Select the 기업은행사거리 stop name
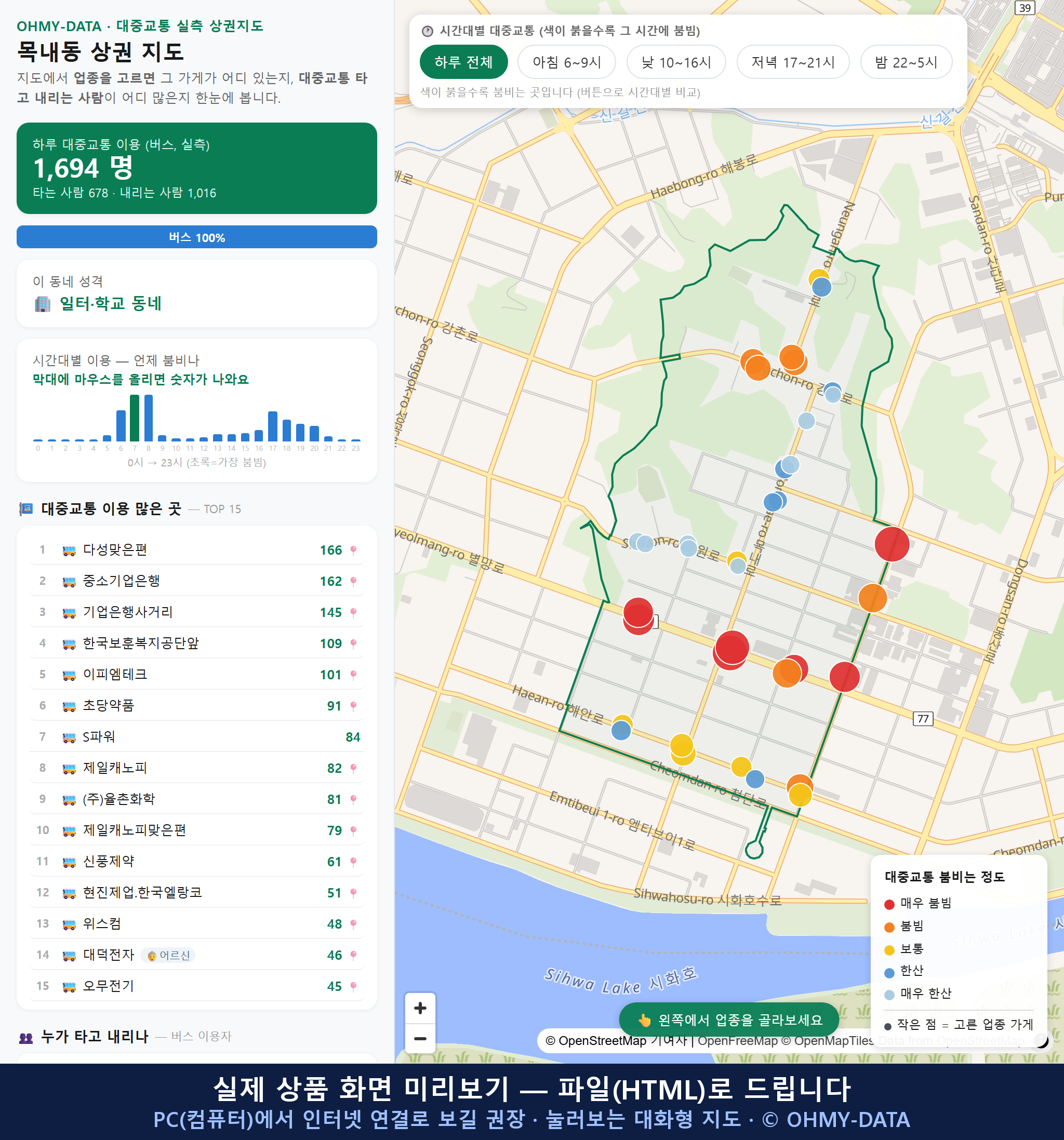The width and height of the screenshot is (1064, 1140). click(127, 612)
